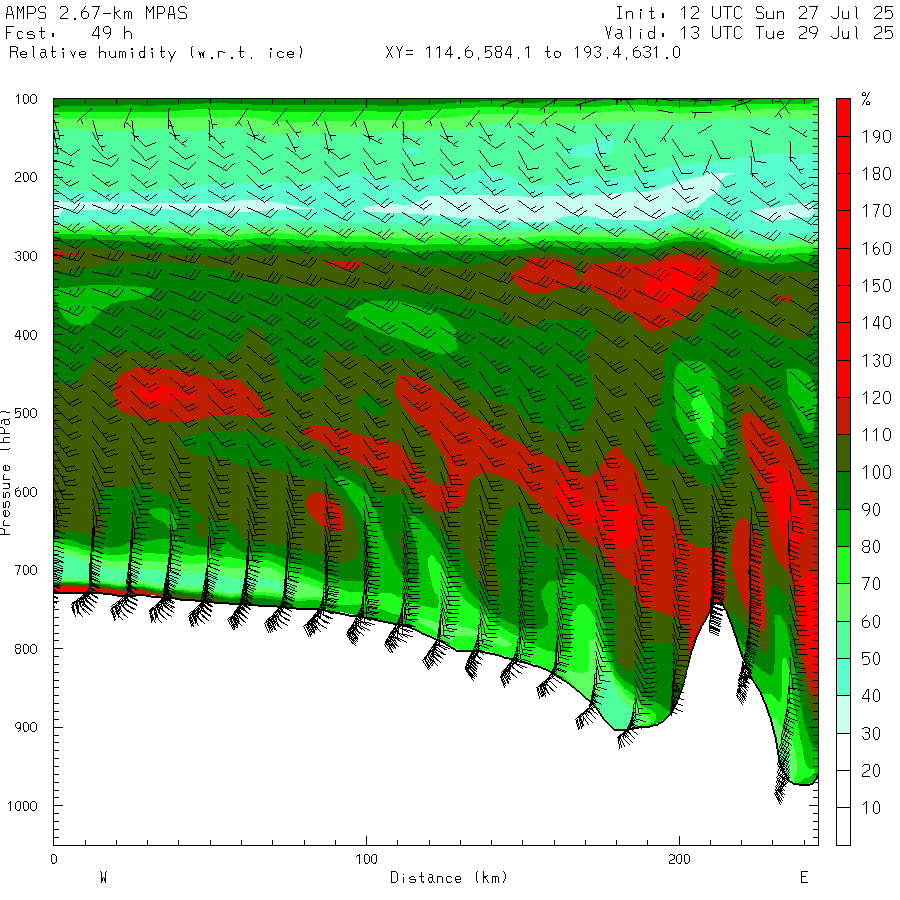The image size is (900, 900).
Task: Pick the bright red 180–190 colorbar swatch
Action: click(x=843, y=155)
